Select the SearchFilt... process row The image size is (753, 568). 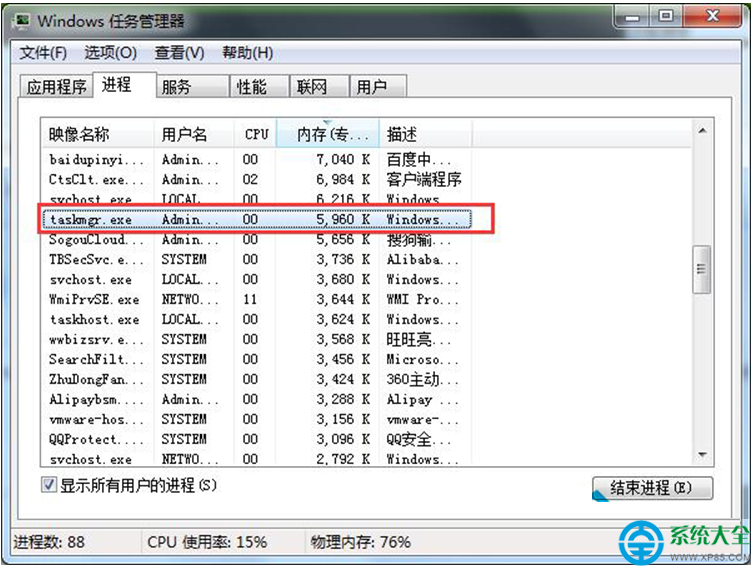(256, 360)
